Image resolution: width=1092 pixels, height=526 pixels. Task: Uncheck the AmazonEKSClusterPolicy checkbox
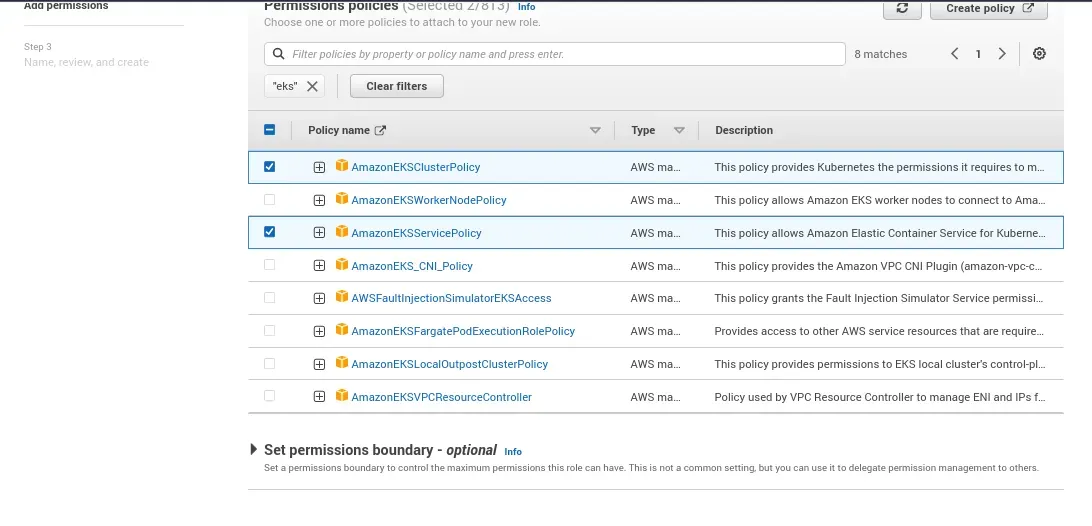[x=269, y=167]
